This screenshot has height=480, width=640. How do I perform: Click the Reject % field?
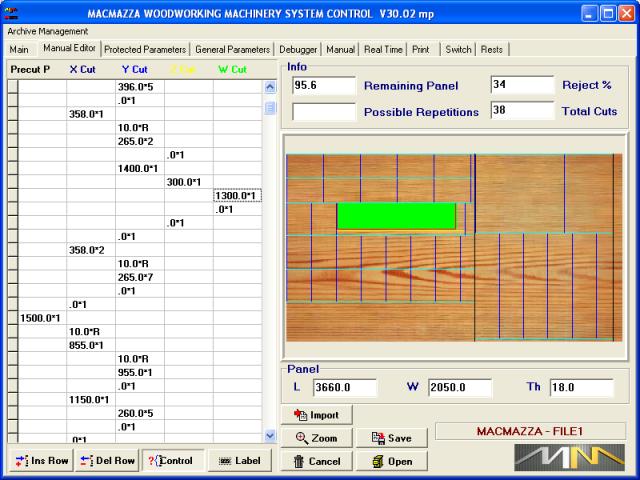[522, 84]
